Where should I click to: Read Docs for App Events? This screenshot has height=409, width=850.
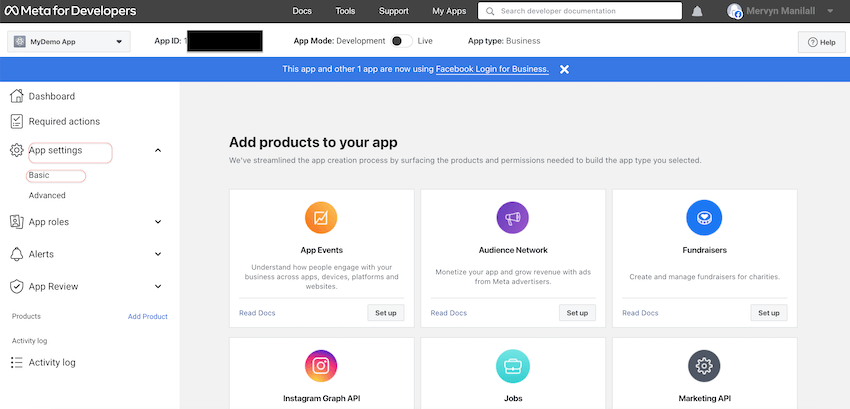(x=257, y=313)
